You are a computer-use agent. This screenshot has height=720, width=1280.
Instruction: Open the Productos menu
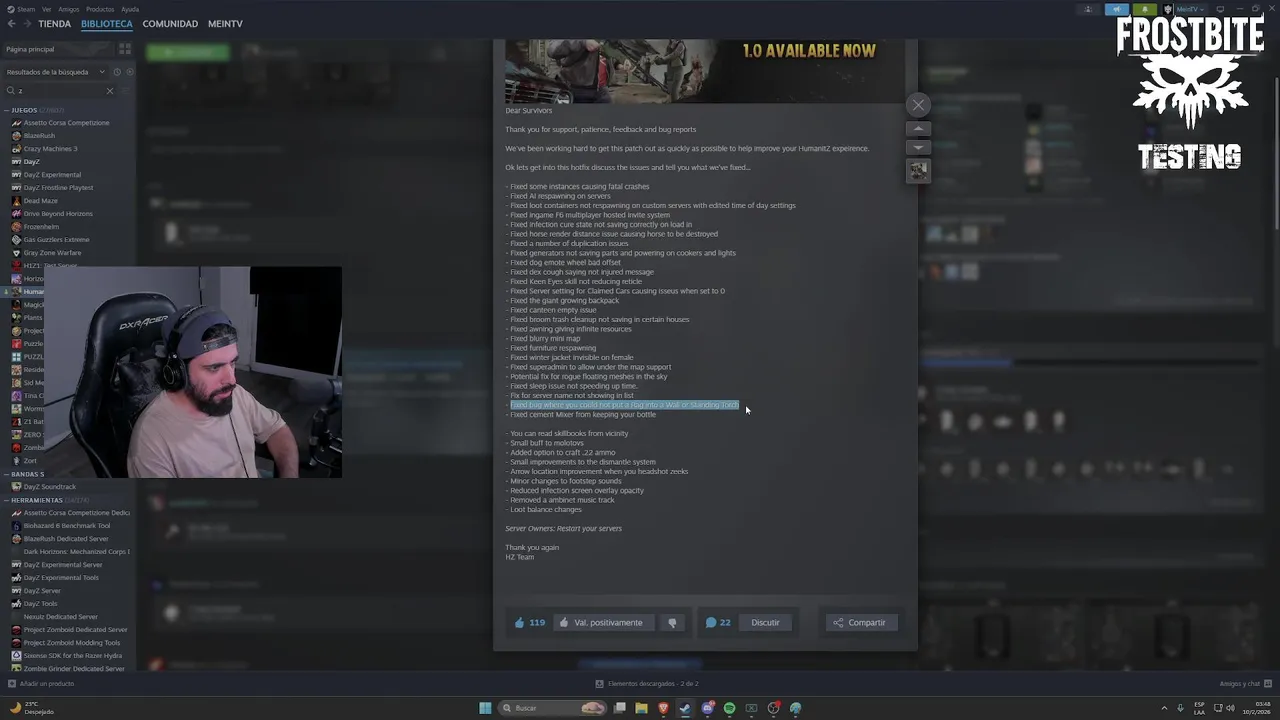tap(100, 9)
